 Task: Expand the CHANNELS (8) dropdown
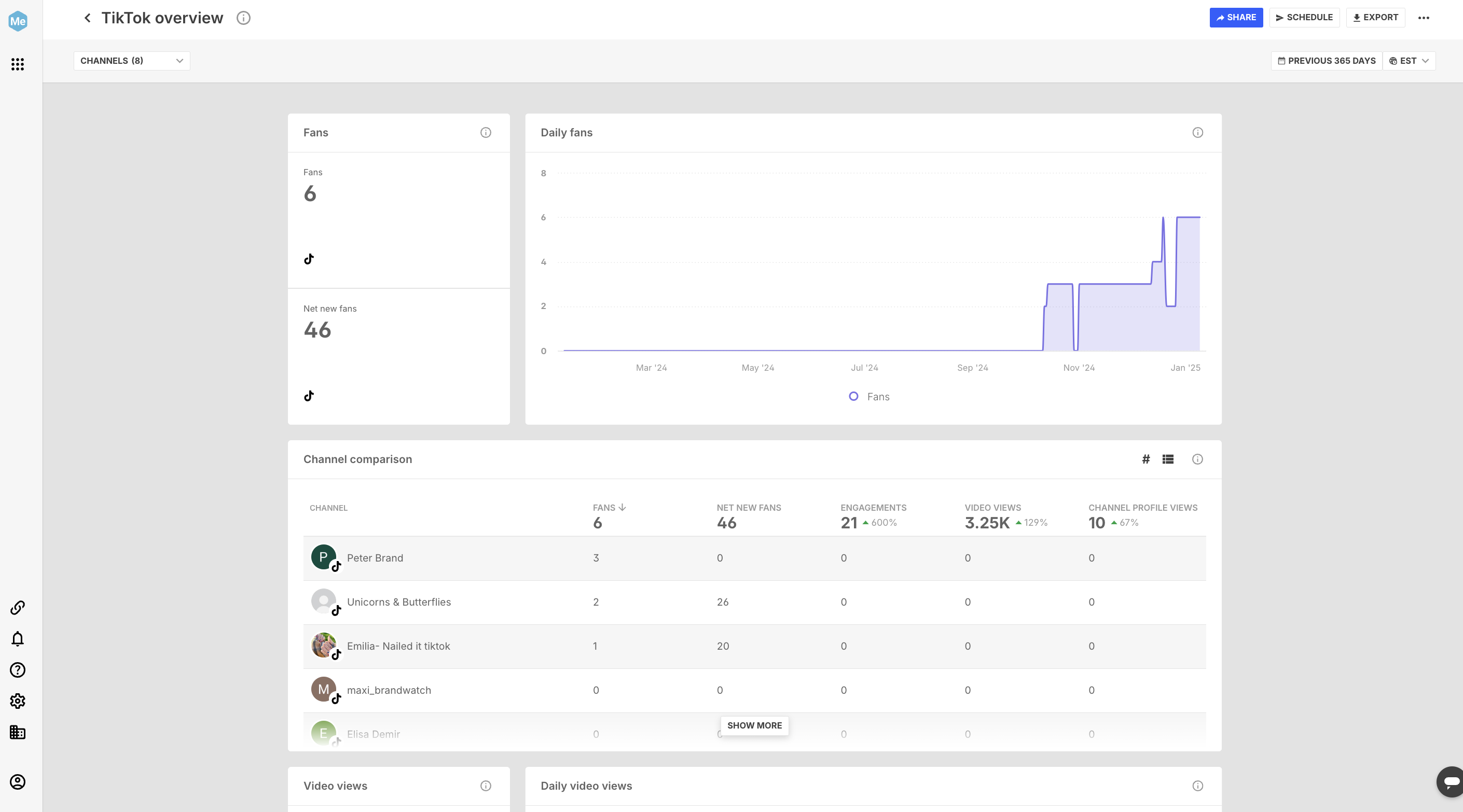pyautogui.click(x=132, y=61)
